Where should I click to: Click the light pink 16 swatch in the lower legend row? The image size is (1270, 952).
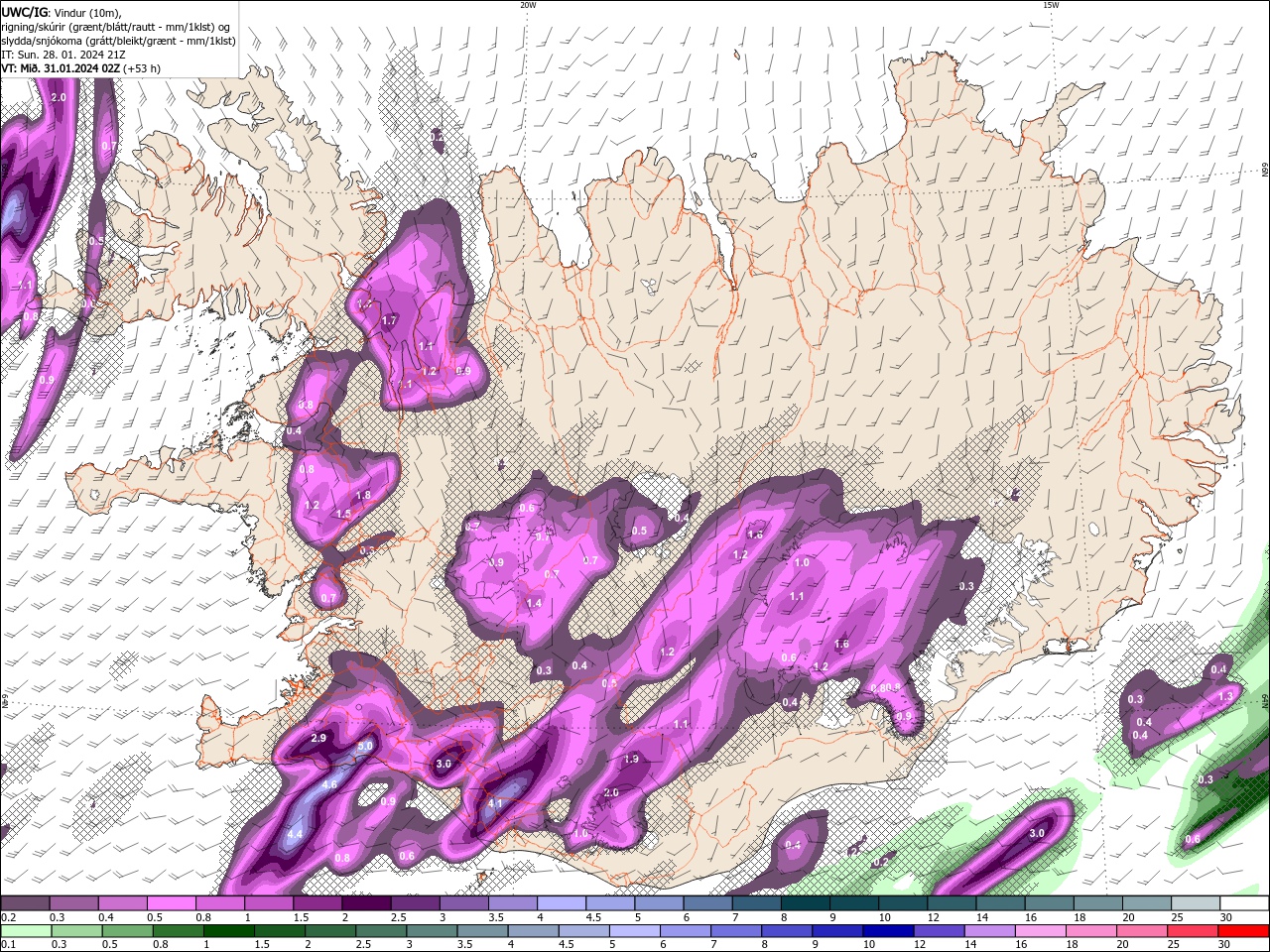pos(1040,931)
